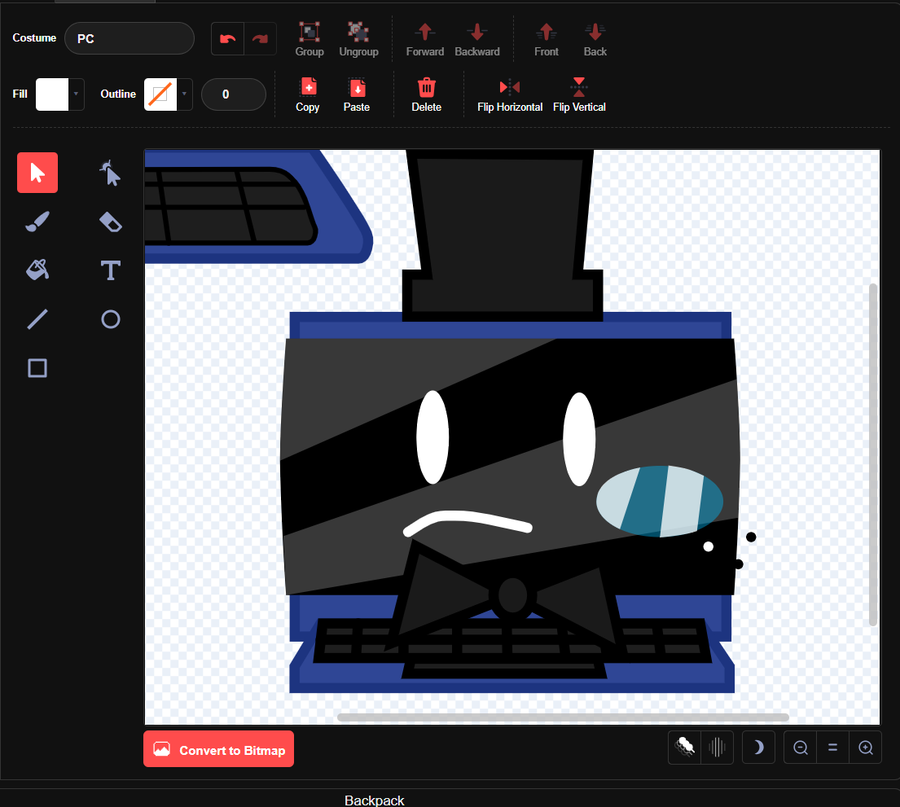Click the Undo arrow button
The image size is (900, 807).
click(228, 39)
